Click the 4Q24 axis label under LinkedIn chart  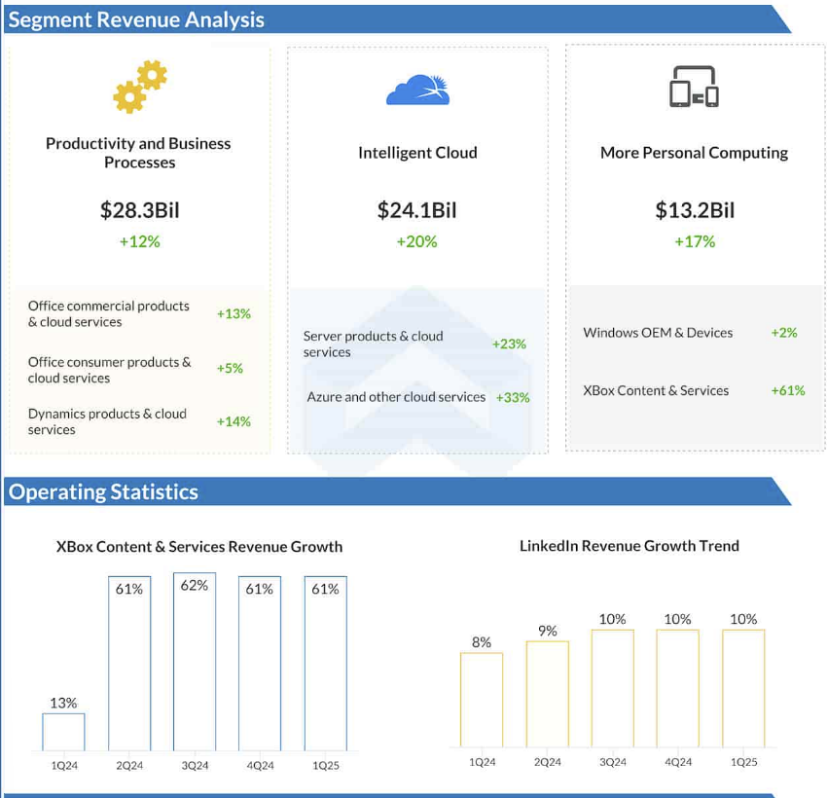point(678,762)
